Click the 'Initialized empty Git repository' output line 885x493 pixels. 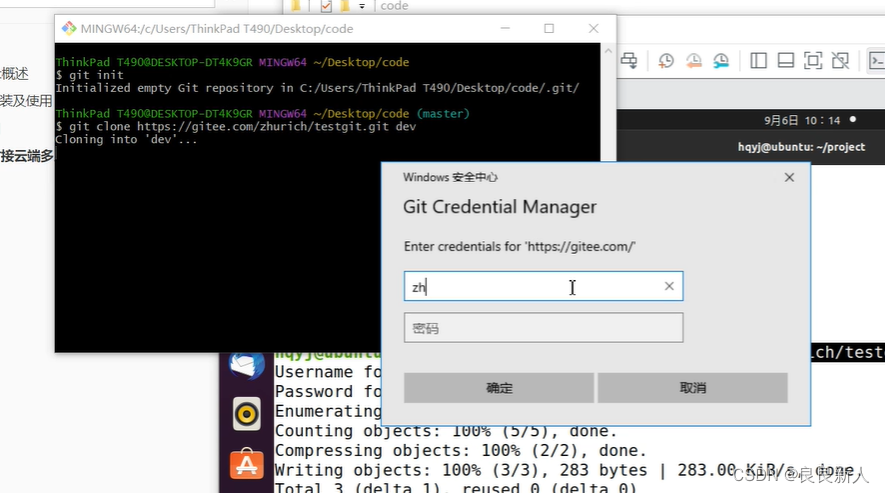pos(317,88)
